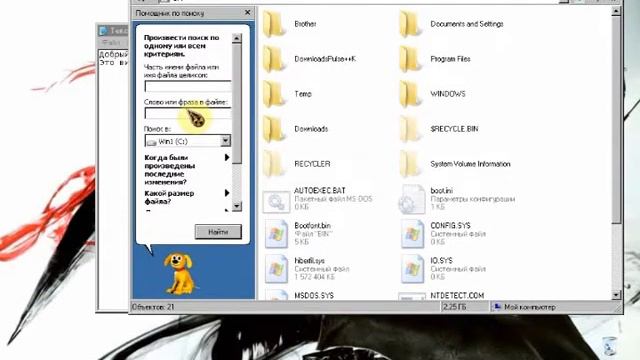Click the search panel scrollbar thumb

coord(237,103)
